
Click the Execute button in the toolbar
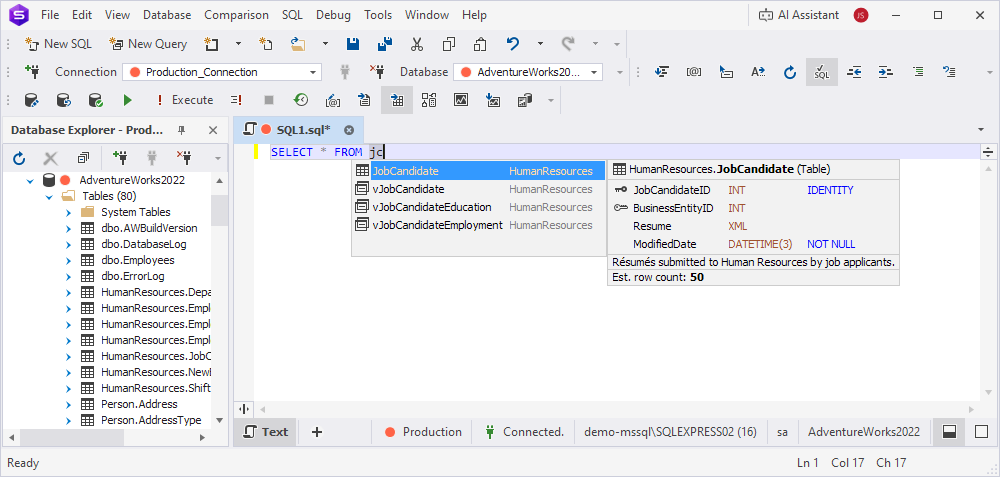183,100
